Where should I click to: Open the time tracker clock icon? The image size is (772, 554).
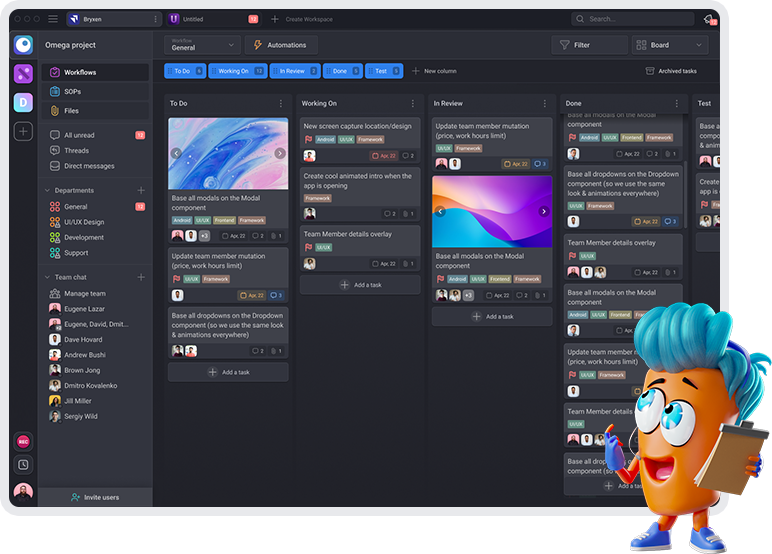[x=23, y=464]
